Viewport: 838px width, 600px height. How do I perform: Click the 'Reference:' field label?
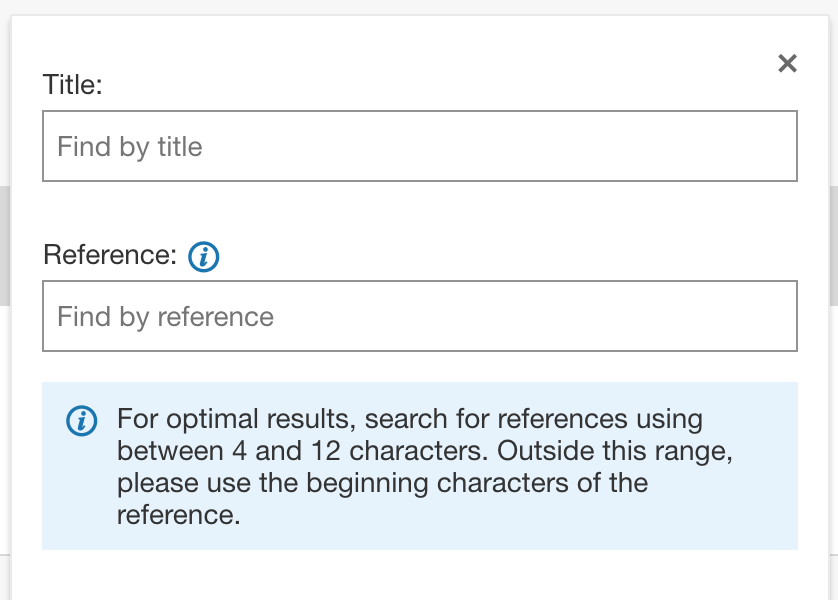point(110,255)
